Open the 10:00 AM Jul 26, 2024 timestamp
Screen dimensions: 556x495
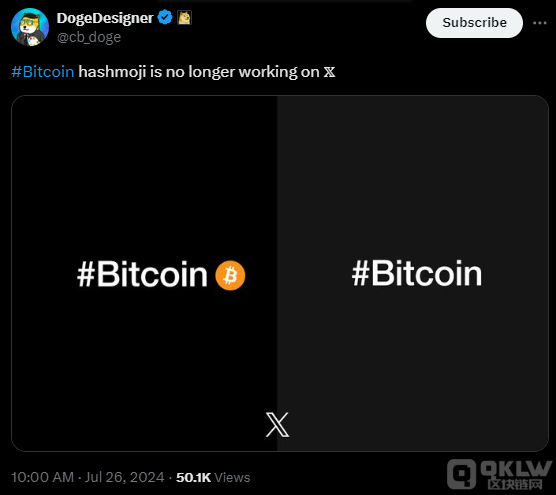88,477
